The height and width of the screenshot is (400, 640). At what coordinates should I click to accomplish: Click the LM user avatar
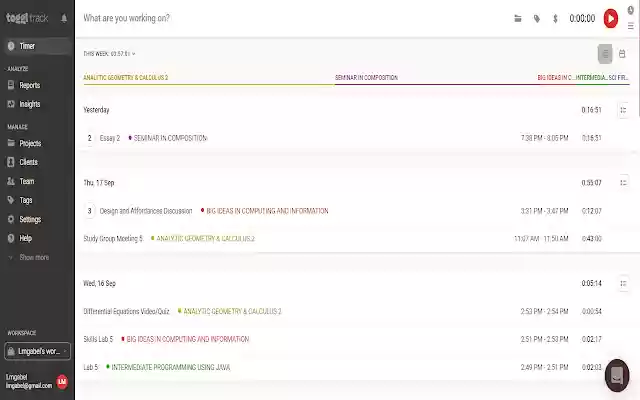click(62, 382)
